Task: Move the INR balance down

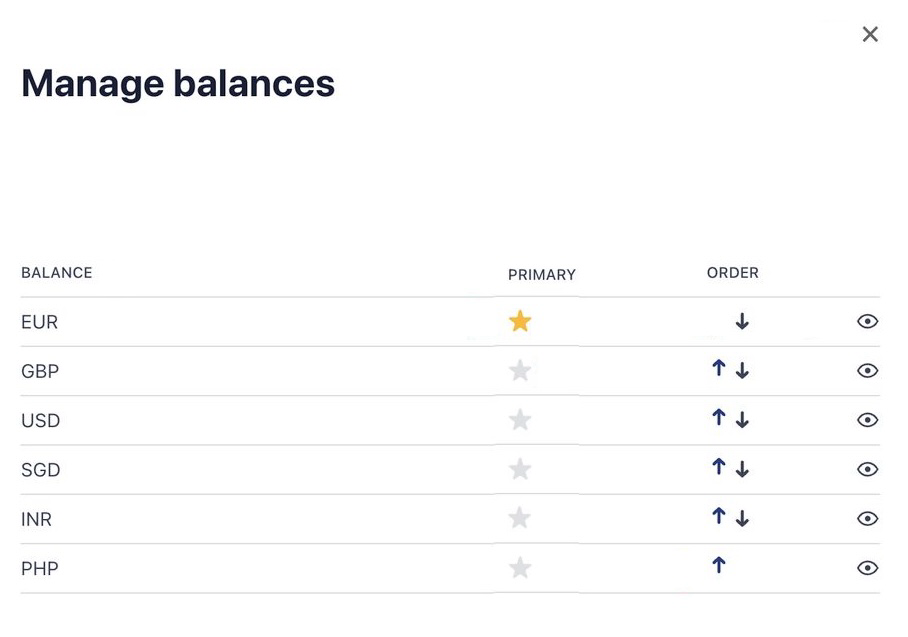Action: (742, 519)
